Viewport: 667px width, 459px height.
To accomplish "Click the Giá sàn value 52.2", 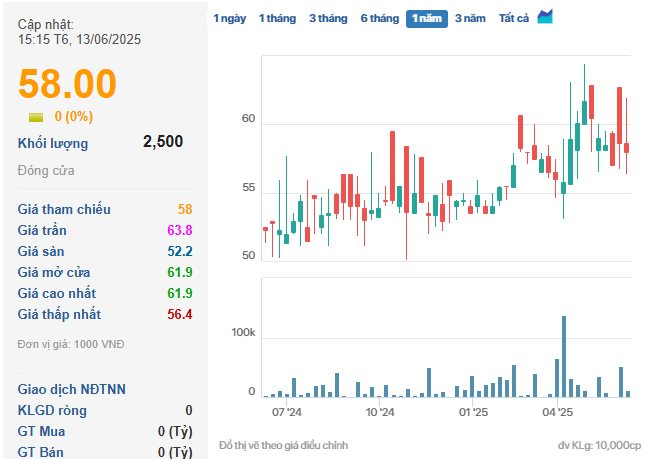I will [x=179, y=251].
